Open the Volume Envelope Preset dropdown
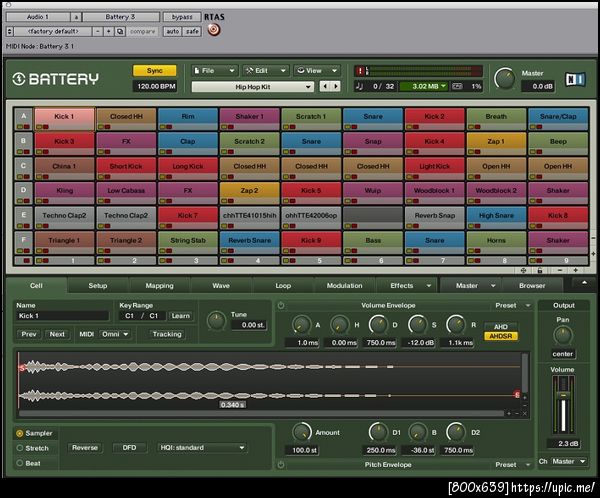Image resolution: width=600 pixels, height=498 pixels. point(512,305)
